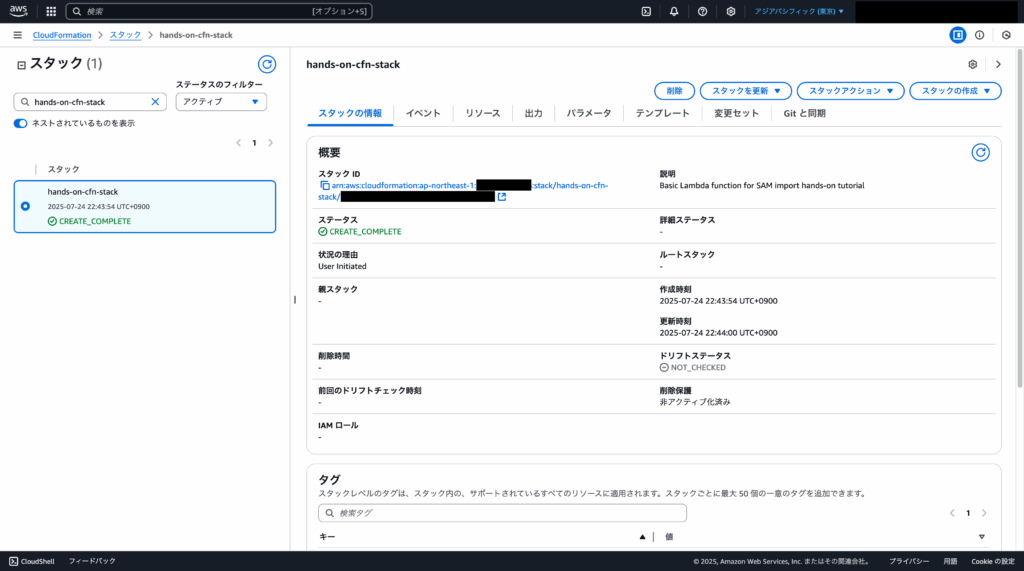Click the 削除 delete button
The width and height of the screenshot is (1024, 571).
[x=675, y=91]
